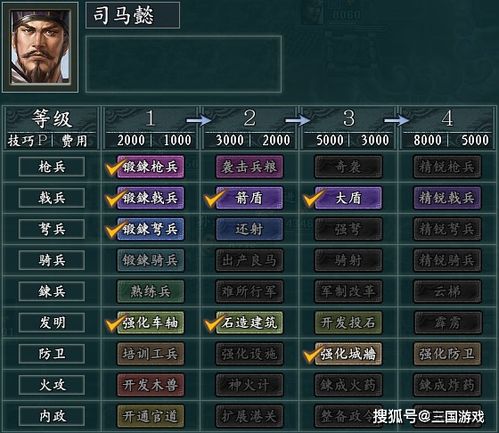Click checkmark on 锻鍊枪兵 skill
Screen dimensions: 499x433
(x=114, y=167)
